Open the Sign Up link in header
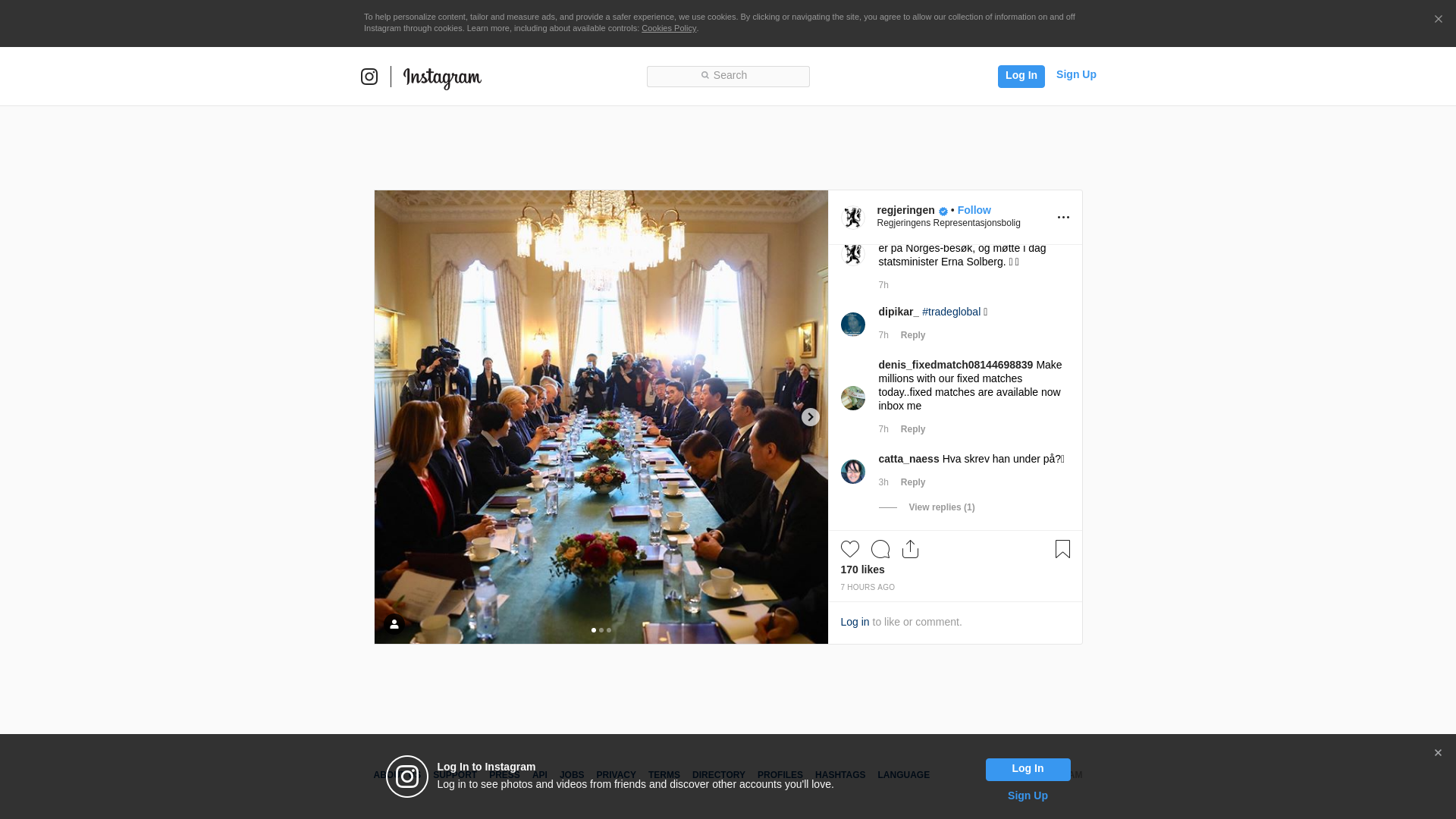 tap(1076, 74)
